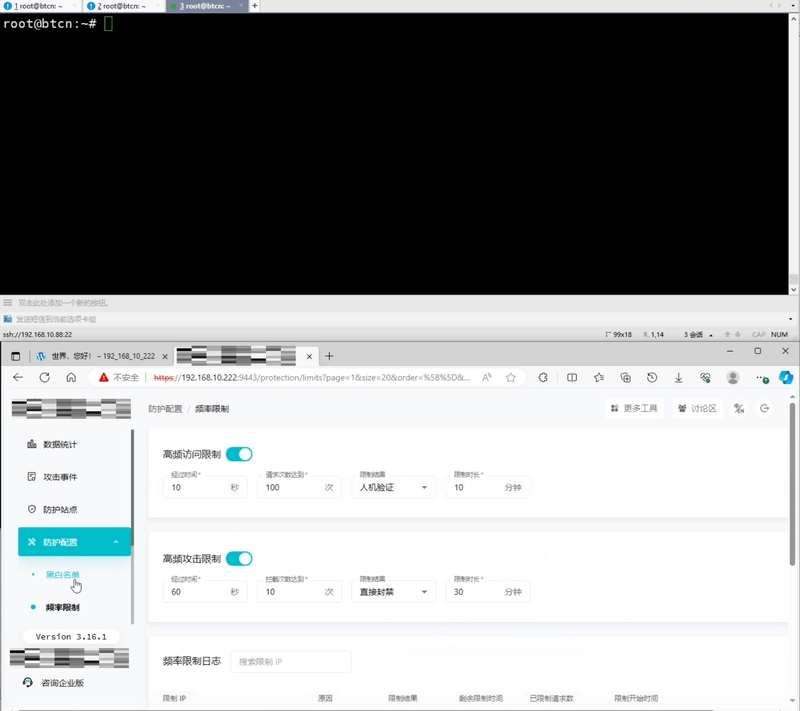Collapse the 防护配置 sidebar section

pyautogui.click(x=74, y=542)
